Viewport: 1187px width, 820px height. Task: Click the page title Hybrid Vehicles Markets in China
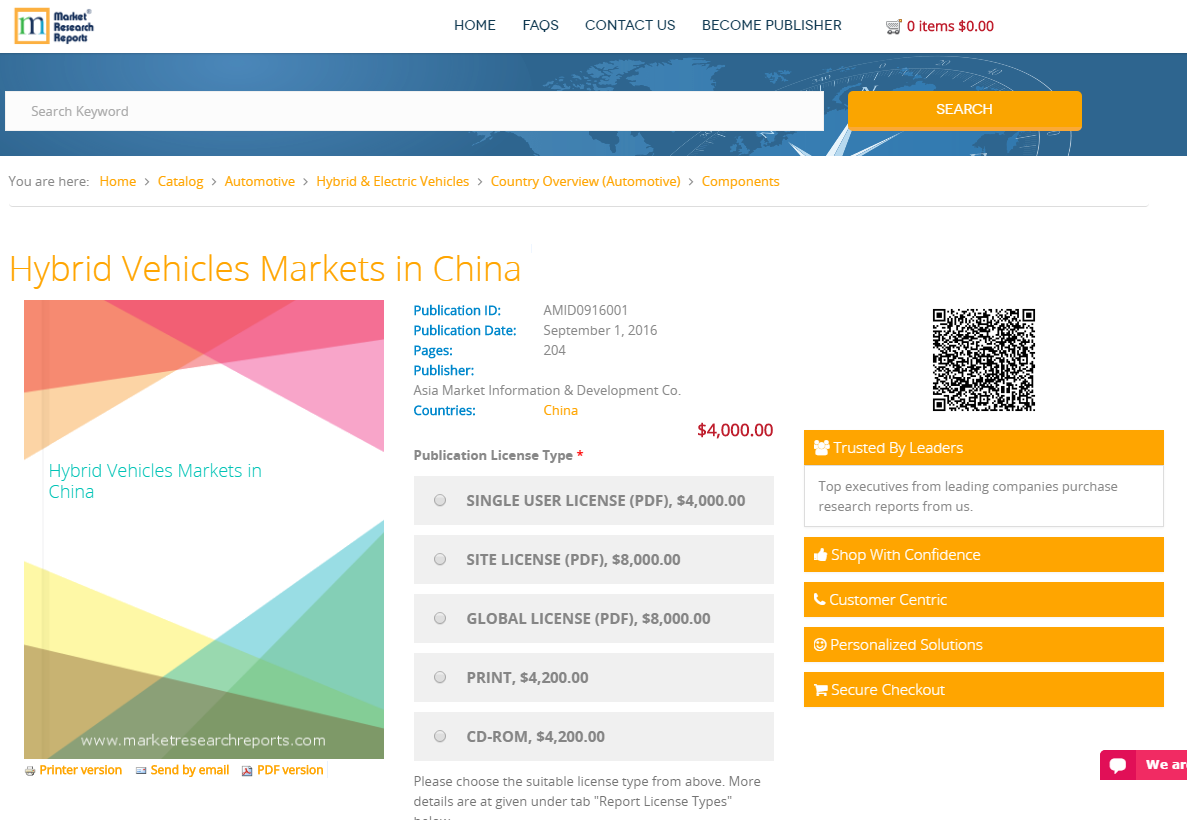265,269
